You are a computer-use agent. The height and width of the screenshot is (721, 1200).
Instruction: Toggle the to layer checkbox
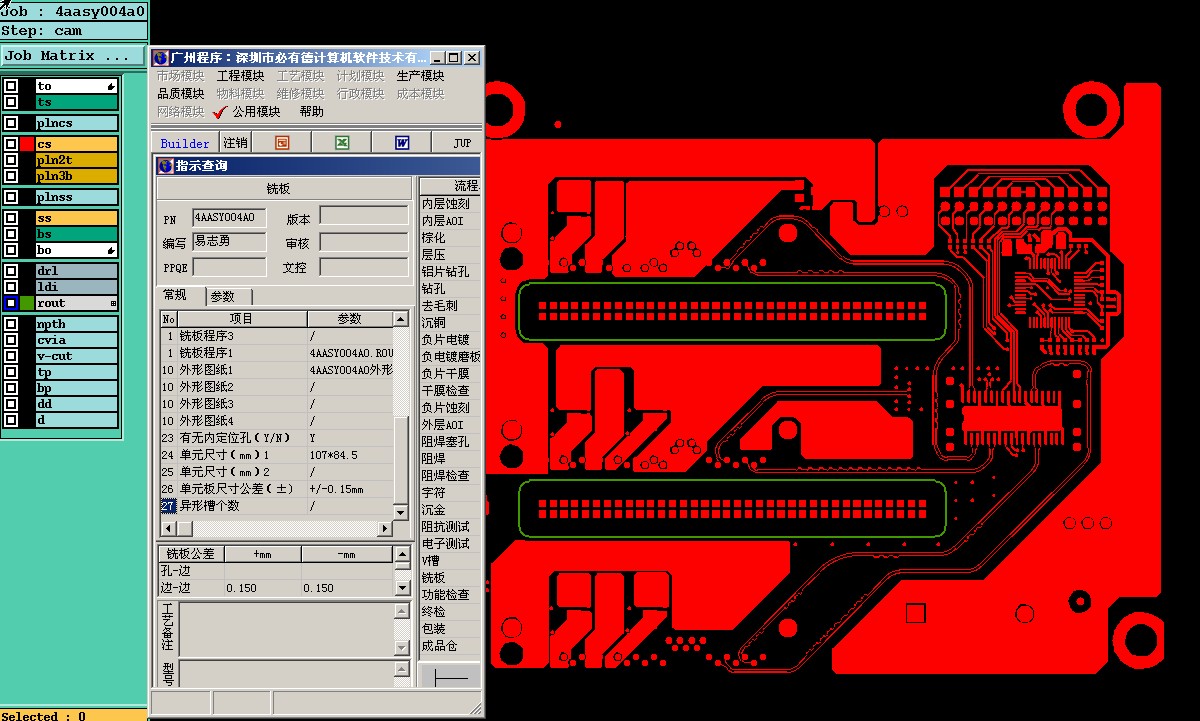[11, 86]
